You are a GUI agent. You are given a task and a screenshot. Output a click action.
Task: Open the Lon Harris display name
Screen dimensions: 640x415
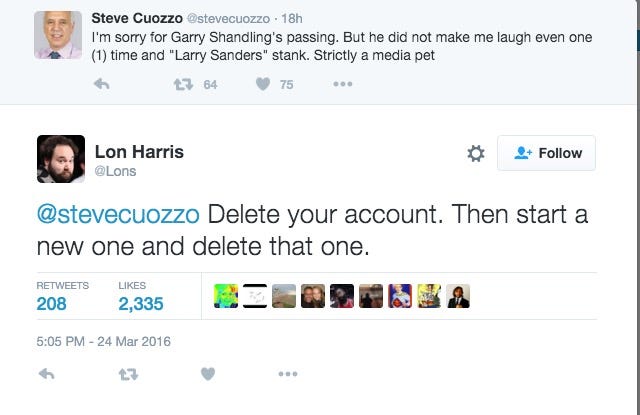click(139, 152)
